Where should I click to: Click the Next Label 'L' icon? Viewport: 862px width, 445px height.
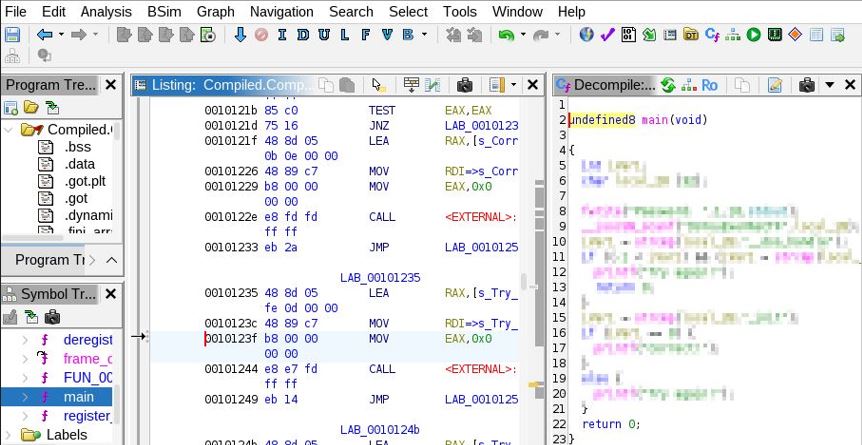click(345, 35)
